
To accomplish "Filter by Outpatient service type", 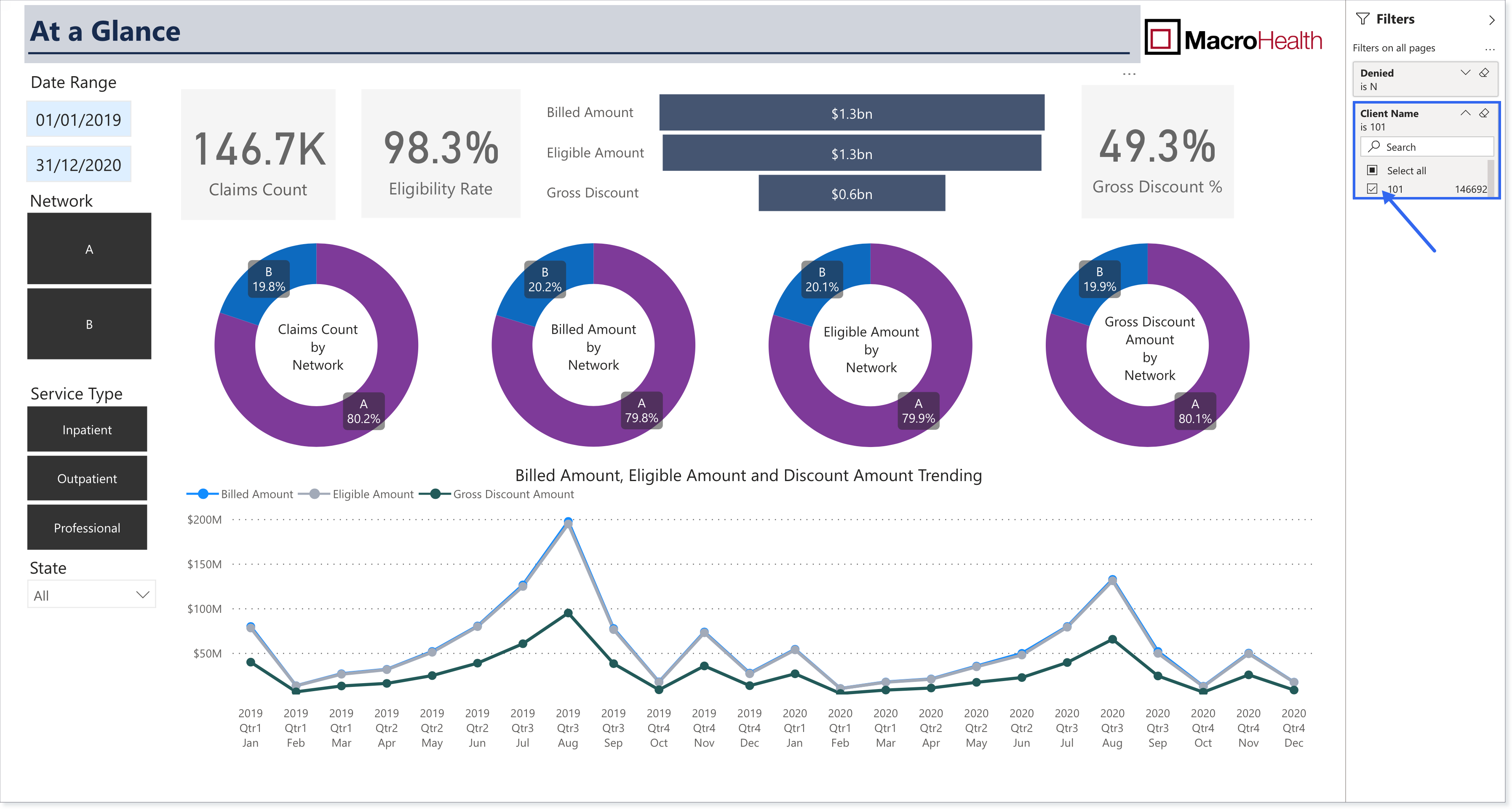I will pos(87,478).
